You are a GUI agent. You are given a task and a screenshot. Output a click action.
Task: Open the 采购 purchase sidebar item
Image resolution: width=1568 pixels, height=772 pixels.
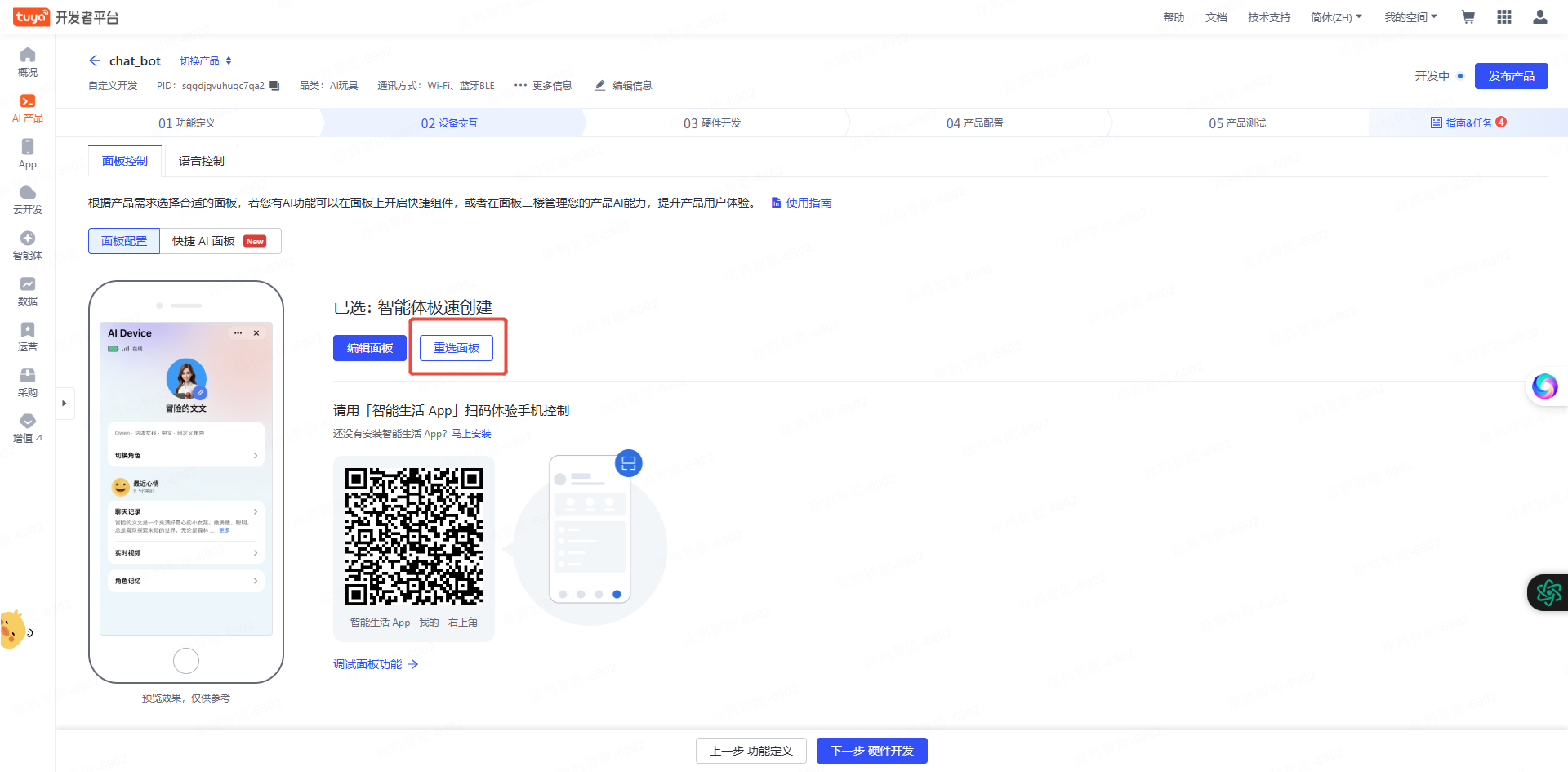28,382
